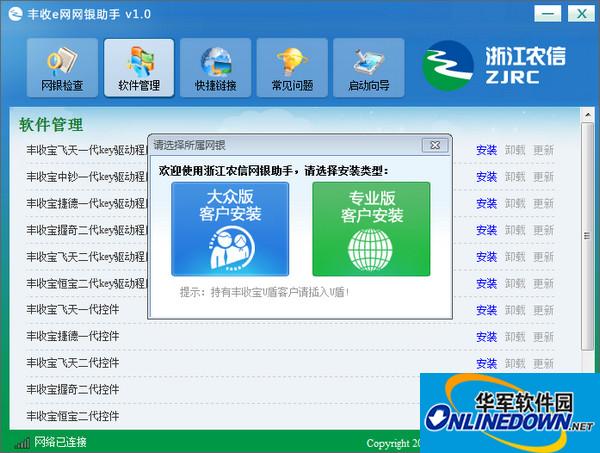Click 更新 for 丰收宝中钞一代key驱动程序
600x453 pixels.
[x=544, y=177]
